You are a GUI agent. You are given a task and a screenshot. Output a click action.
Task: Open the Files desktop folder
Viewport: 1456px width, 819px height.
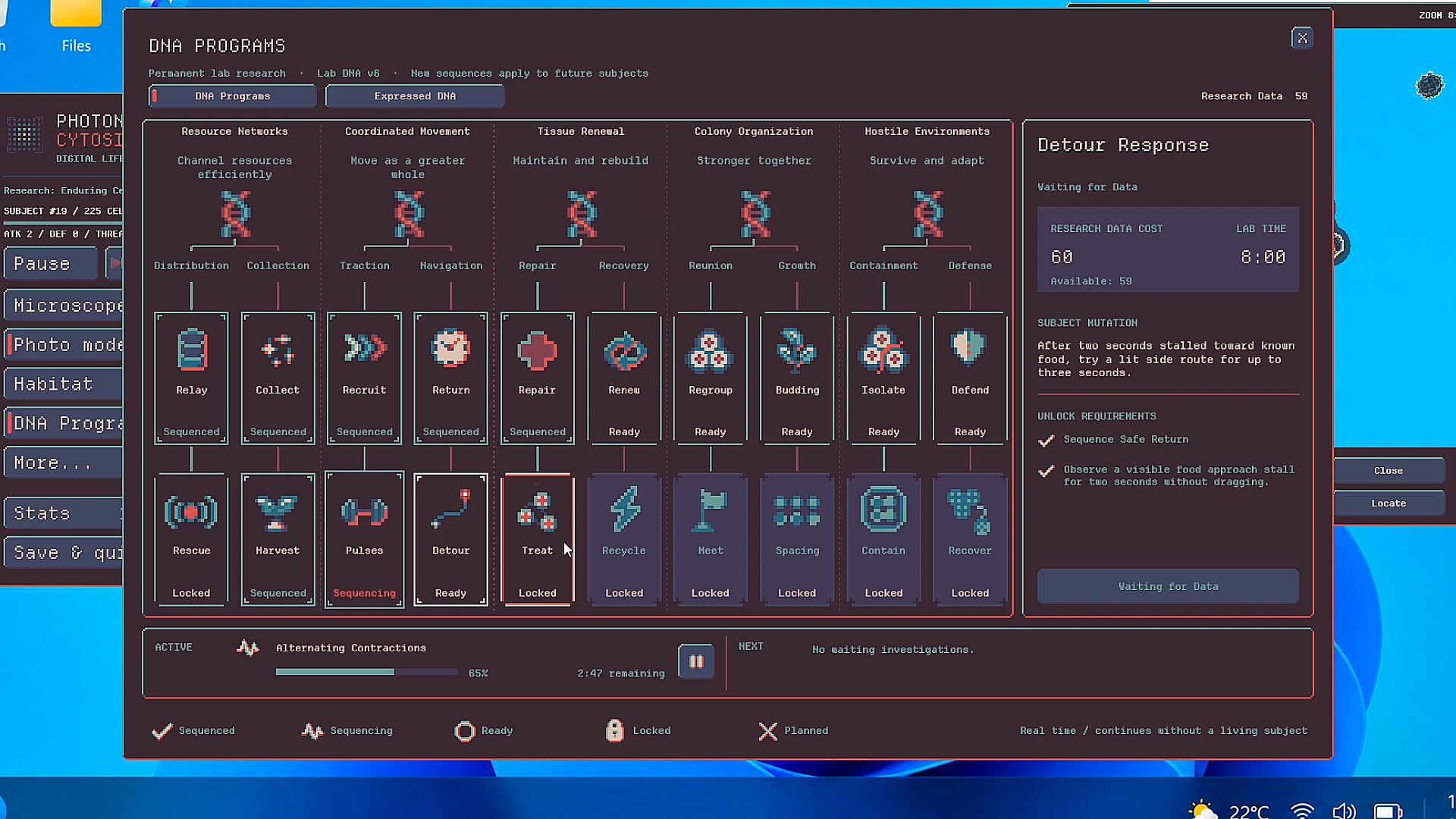(76, 27)
